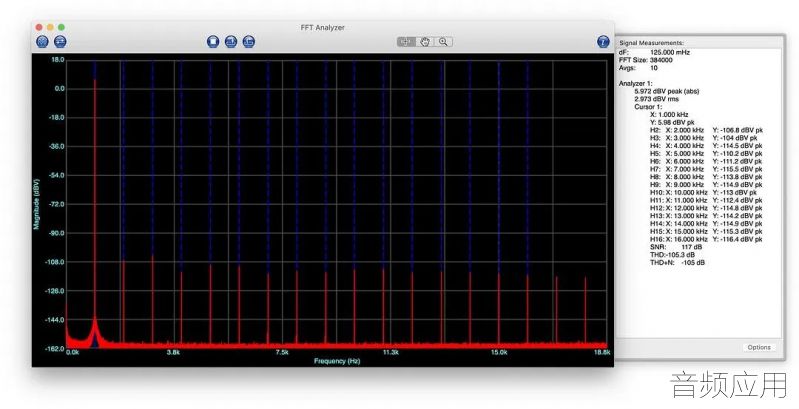Screen dimensions: 799x409
Task: Click the Avgs 10 entry
Action: (638, 68)
